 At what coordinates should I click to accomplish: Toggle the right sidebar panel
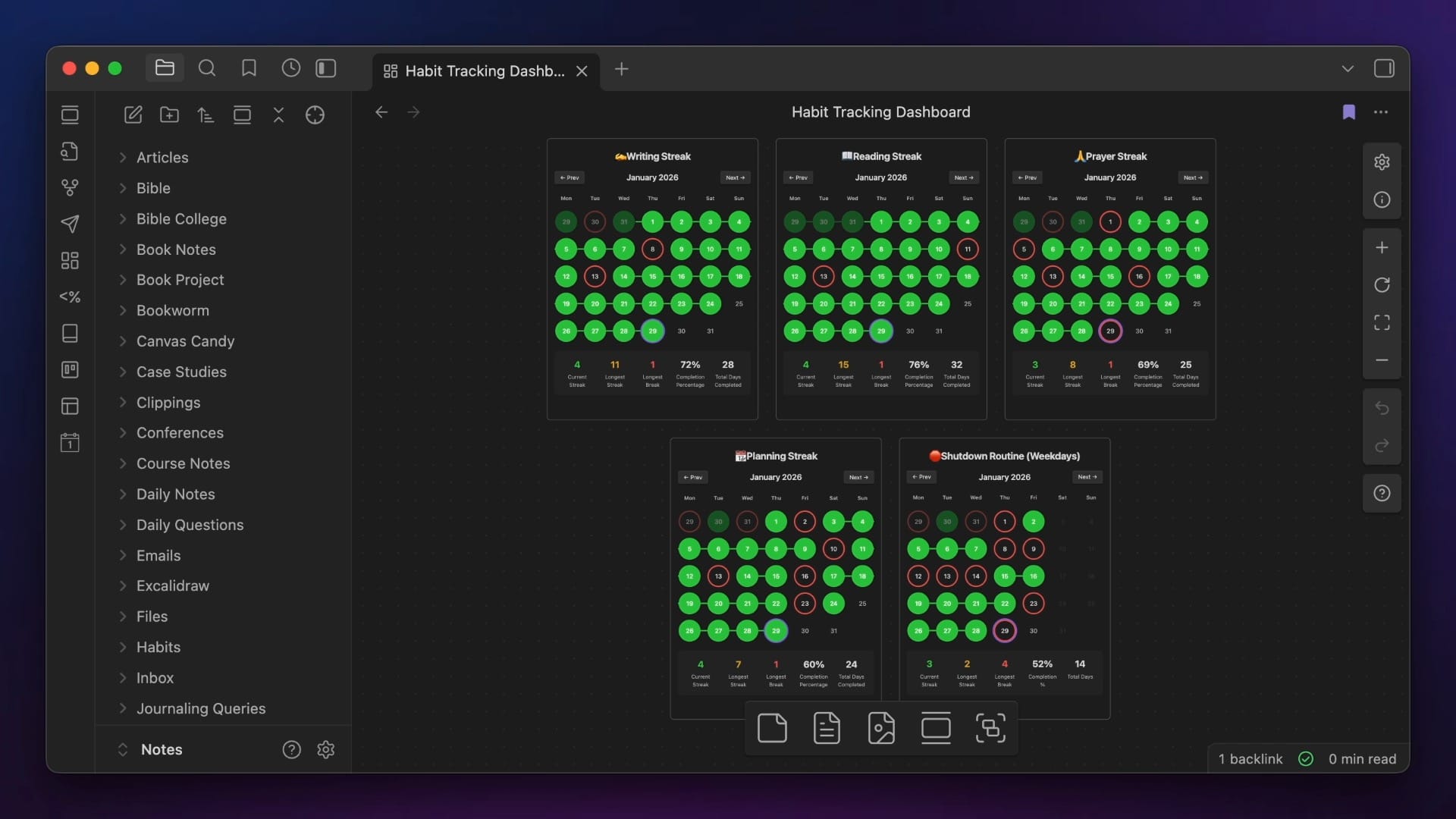tap(1384, 68)
